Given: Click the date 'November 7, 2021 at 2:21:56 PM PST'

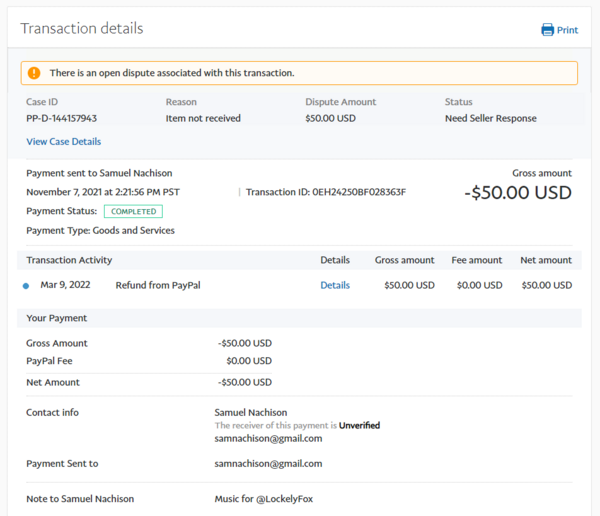Looking at the screenshot, I should [x=103, y=192].
